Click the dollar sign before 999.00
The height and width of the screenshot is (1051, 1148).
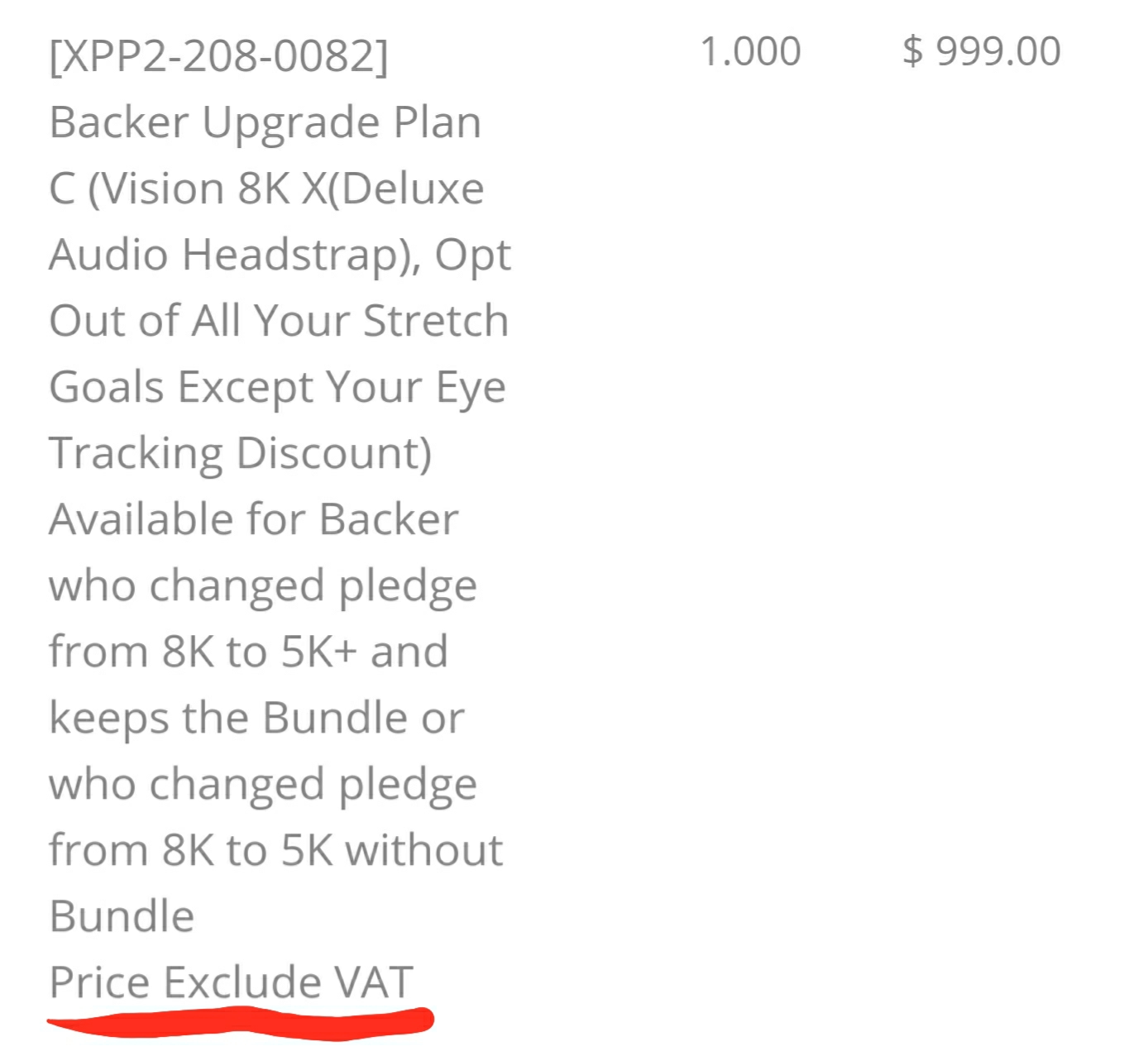(x=912, y=51)
